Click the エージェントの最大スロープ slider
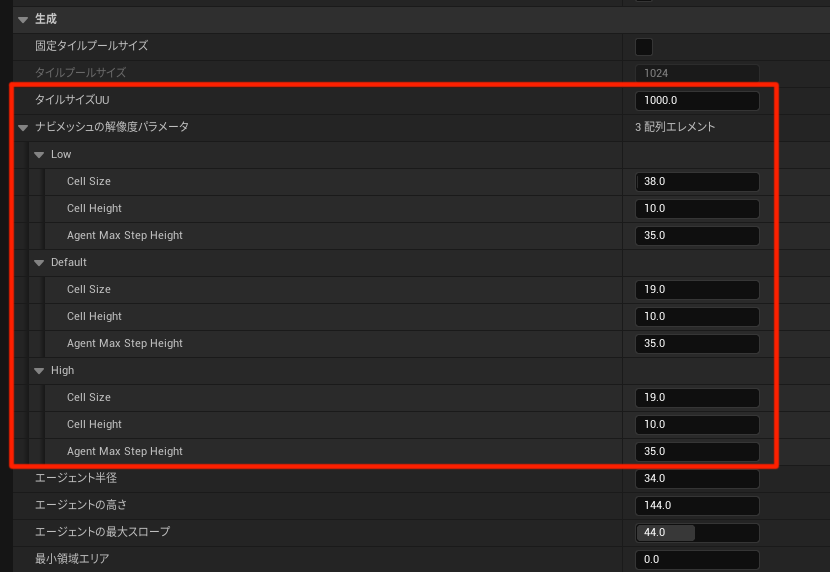The width and height of the screenshot is (830, 572). pos(696,532)
